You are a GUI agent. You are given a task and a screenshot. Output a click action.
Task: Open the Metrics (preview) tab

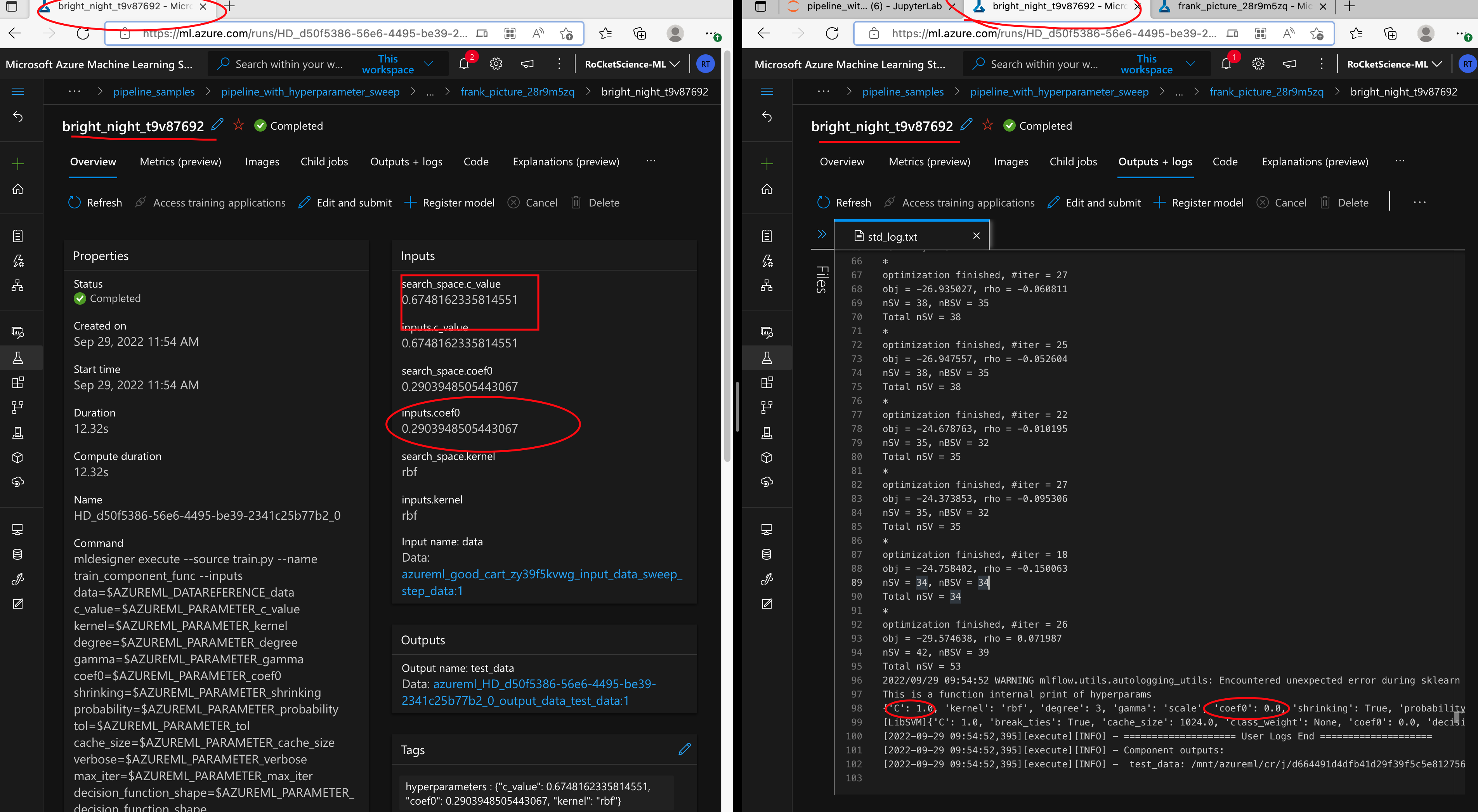(x=180, y=161)
